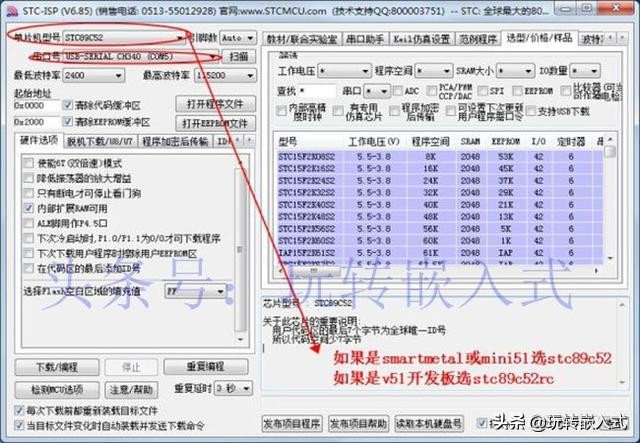This screenshot has width=640, height=443.
Task: Click 发布项目程序 button
Action: [291, 424]
